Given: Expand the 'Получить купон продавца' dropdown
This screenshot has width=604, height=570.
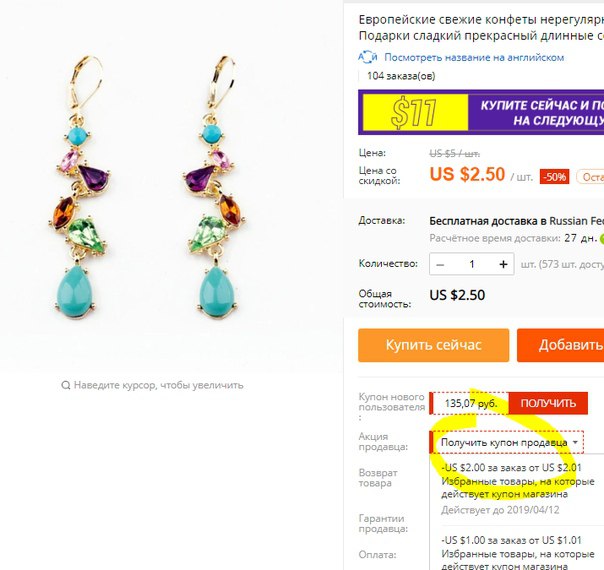Looking at the screenshot, I should point(507,443).
